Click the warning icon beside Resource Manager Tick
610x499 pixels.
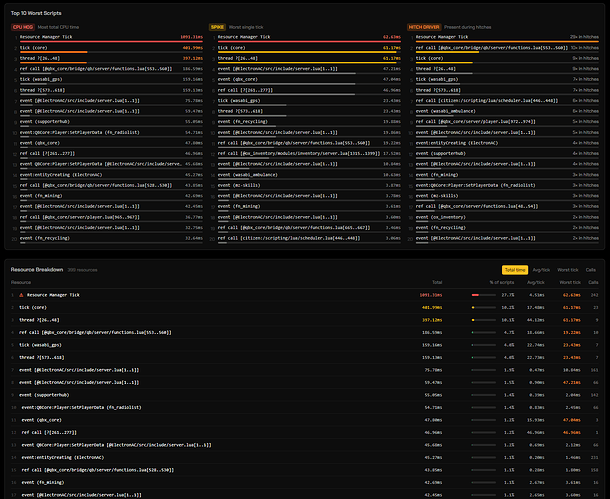click(x=21, y=295)
